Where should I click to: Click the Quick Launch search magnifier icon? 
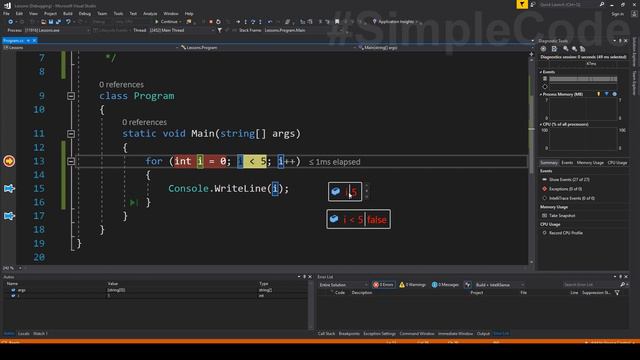point(602,4)
